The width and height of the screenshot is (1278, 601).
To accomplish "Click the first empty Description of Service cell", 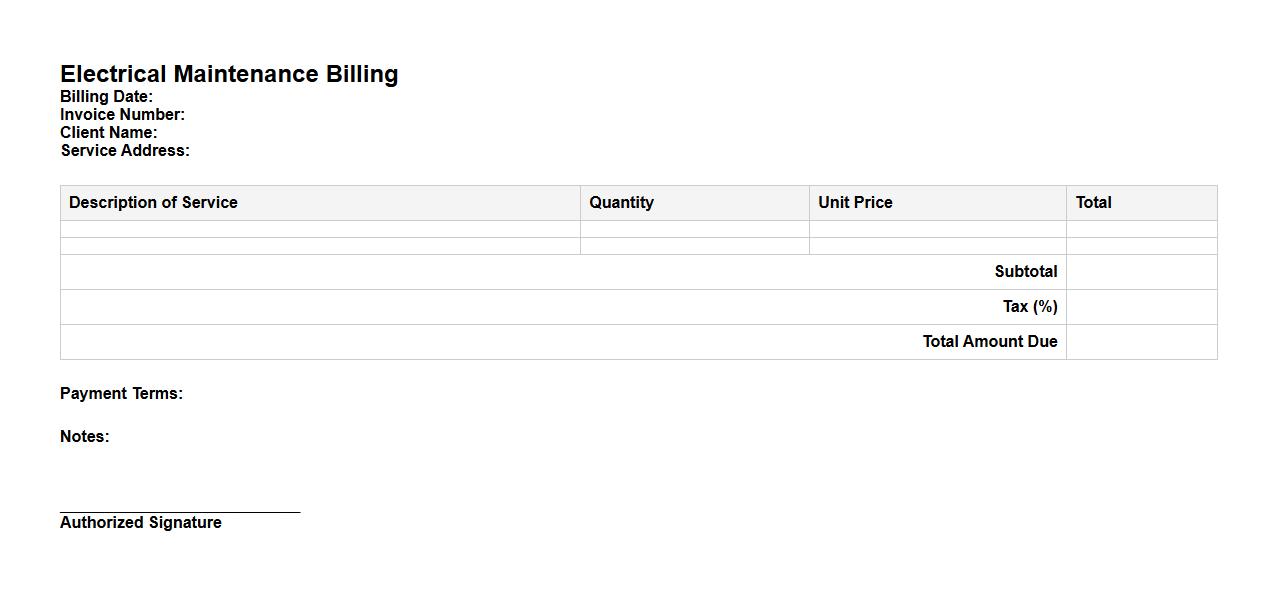I will 320,229.
